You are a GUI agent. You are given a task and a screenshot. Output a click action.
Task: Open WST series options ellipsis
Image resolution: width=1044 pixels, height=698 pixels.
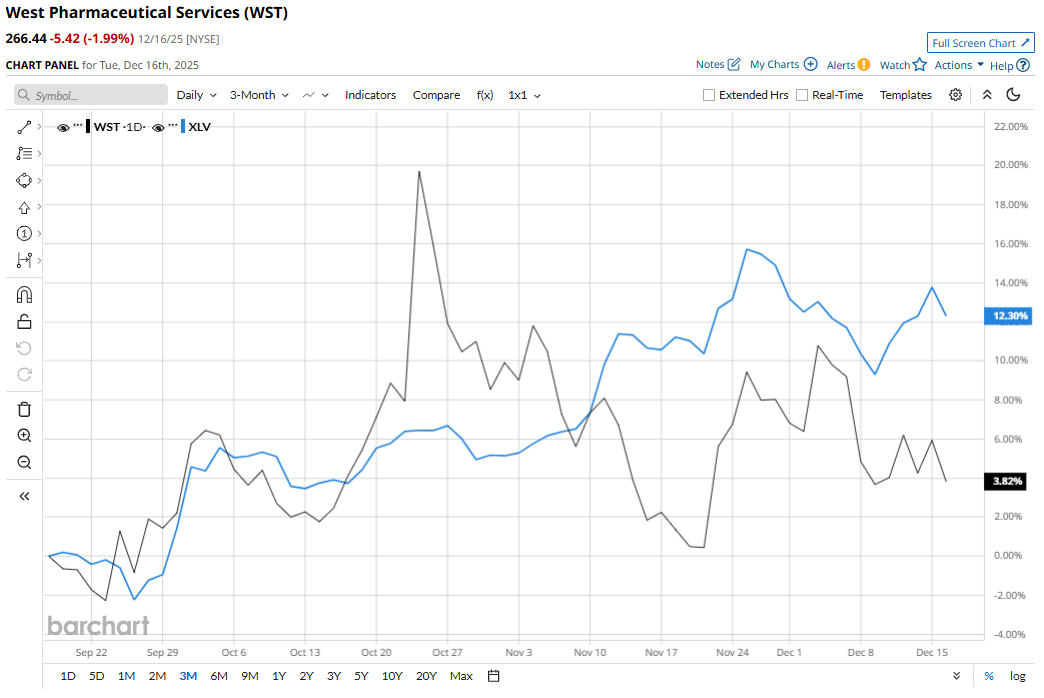pyautogui.click(x=78, y=125)
